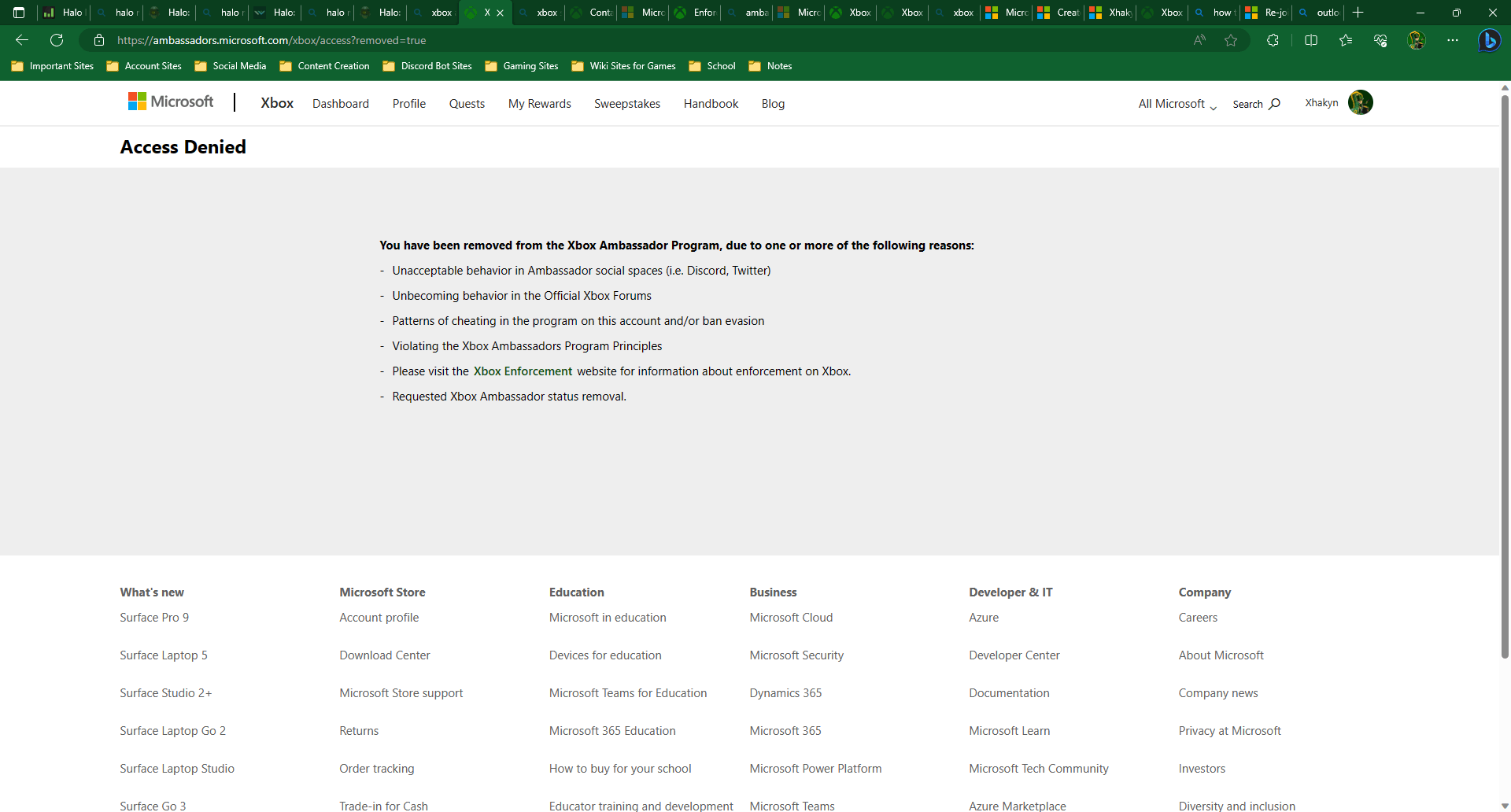The height and width of the screenshot is (812, 1511).
Task: Open the Microsoft Cloud footer link
Action: (x=791, y=618)
